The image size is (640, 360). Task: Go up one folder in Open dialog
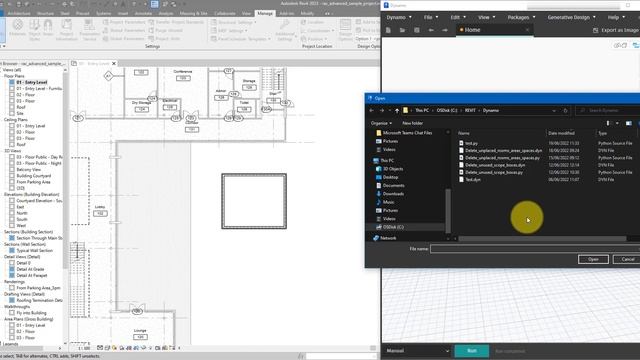coord(397,111)
